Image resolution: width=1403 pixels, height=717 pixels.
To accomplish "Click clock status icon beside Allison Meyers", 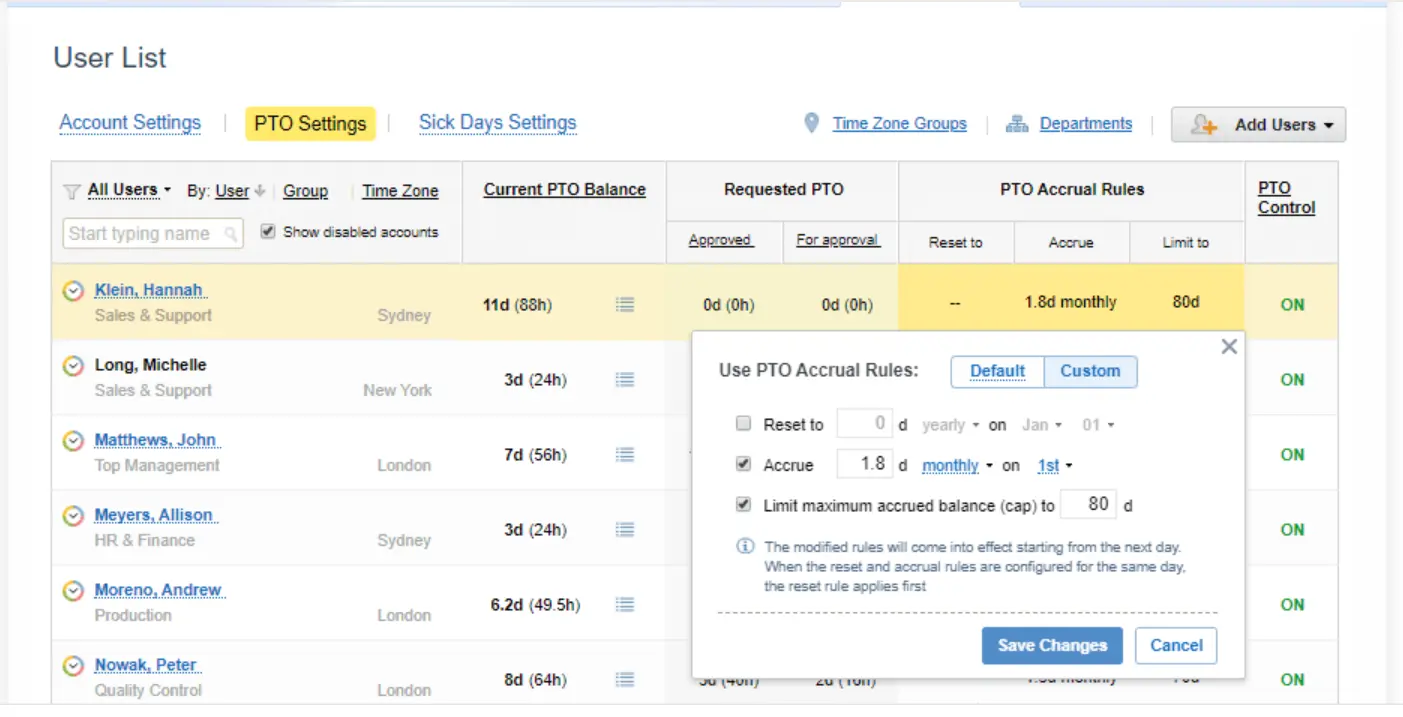I will pyautogui.click(x=73, y=516).
